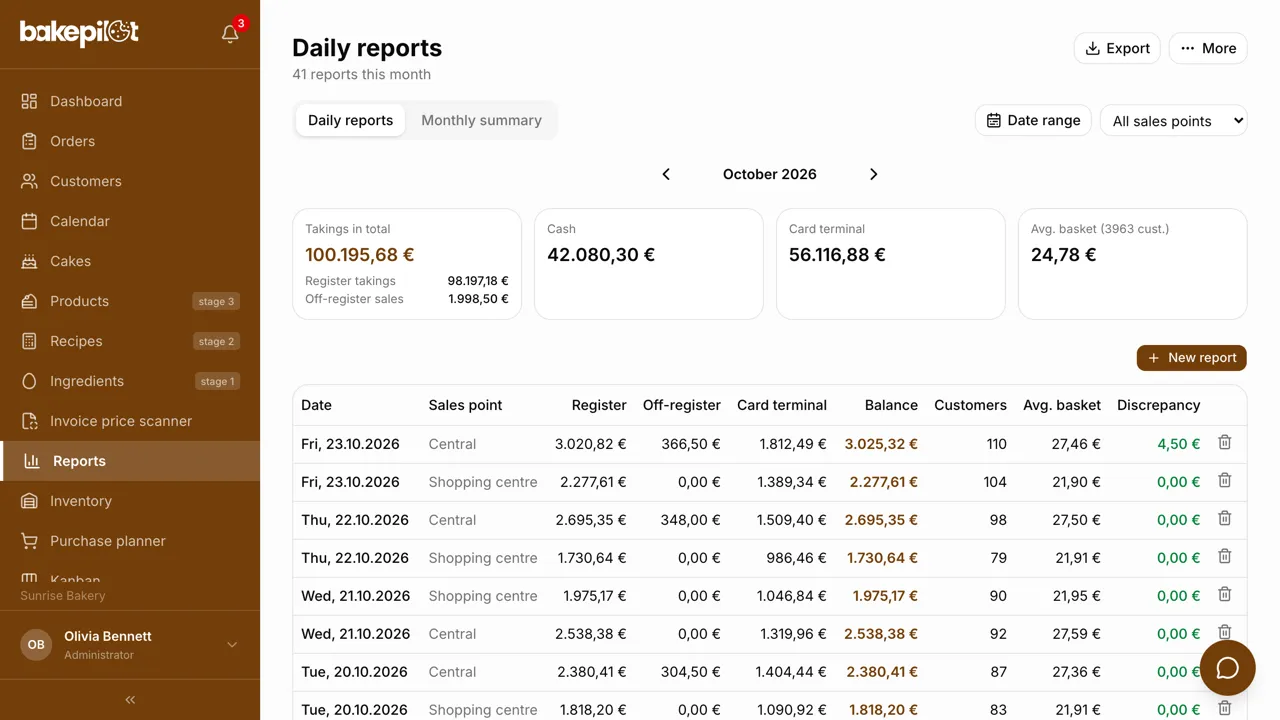Delete the Thu 22.10.2026 Central report
The height and width of the screenshot is (720, 1280).
tap(1224, 519)
